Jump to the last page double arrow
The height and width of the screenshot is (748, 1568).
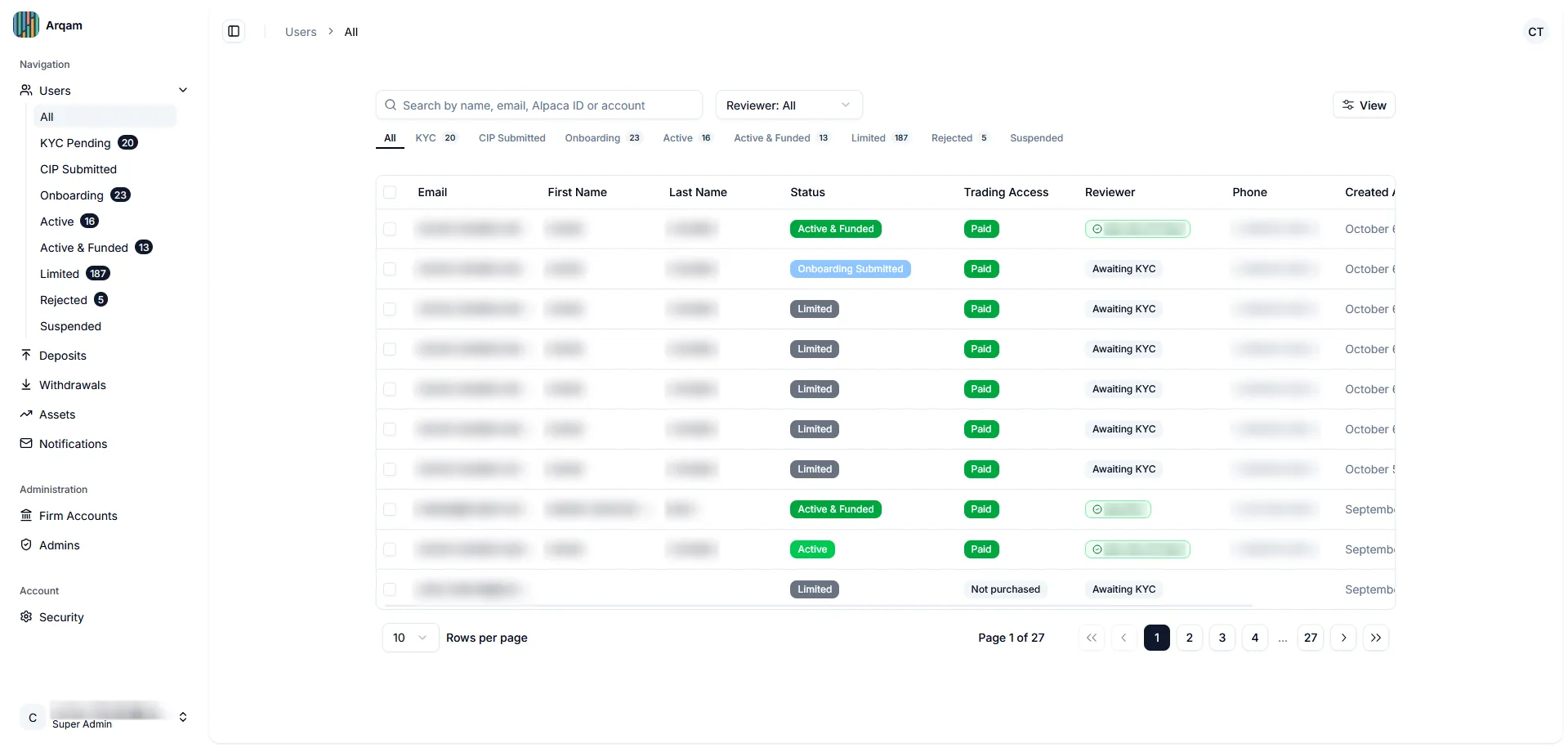(x=1376, y=638)
